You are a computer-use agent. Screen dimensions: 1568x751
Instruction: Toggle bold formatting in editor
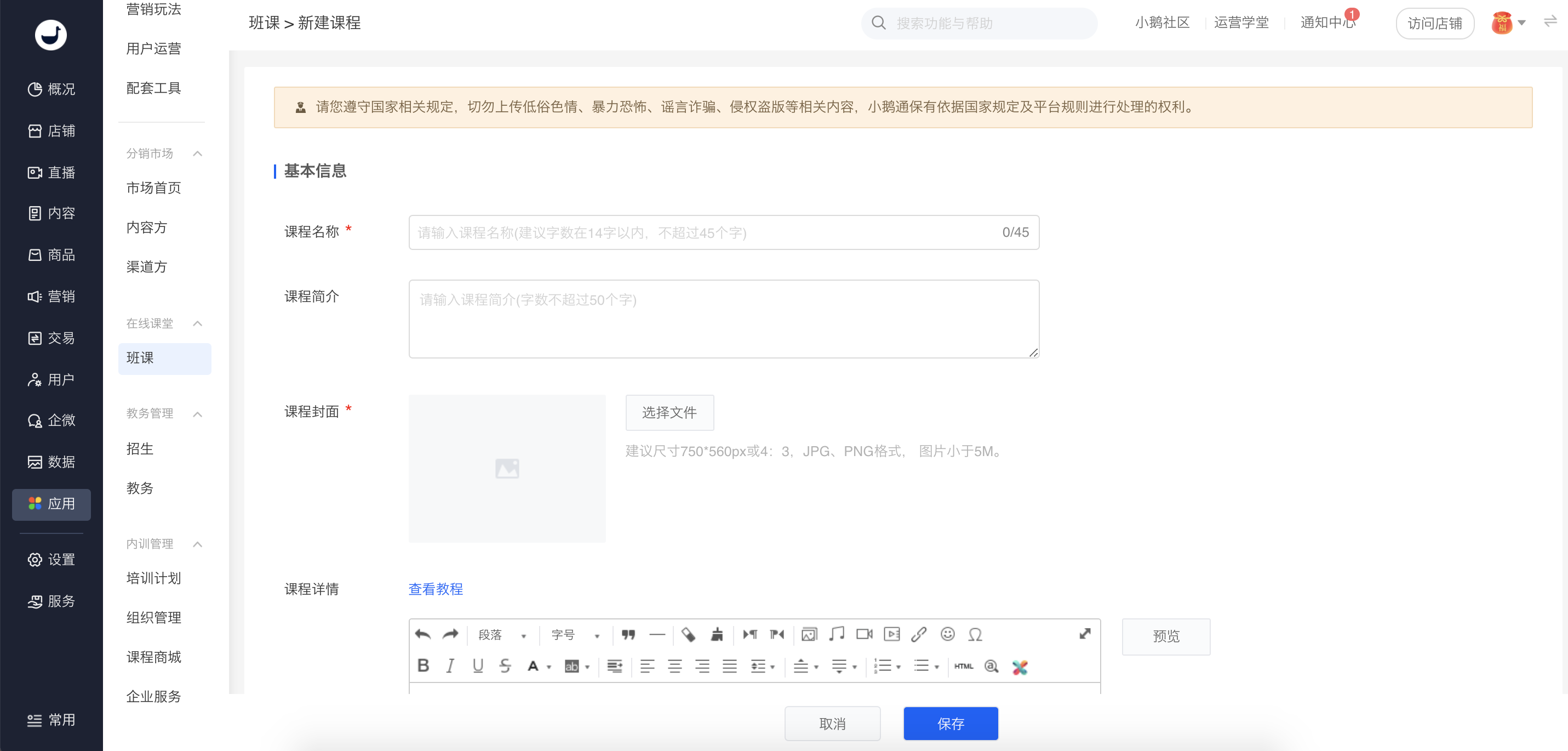click(423, 665)
